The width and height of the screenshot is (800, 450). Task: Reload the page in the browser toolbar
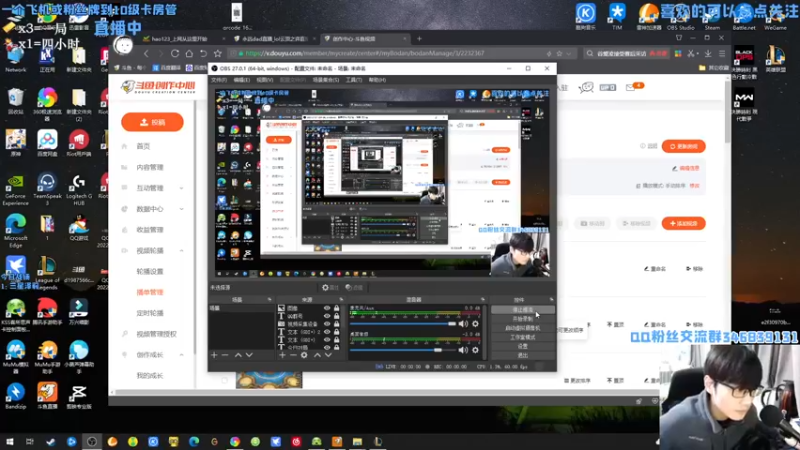[x=175, y=53]
